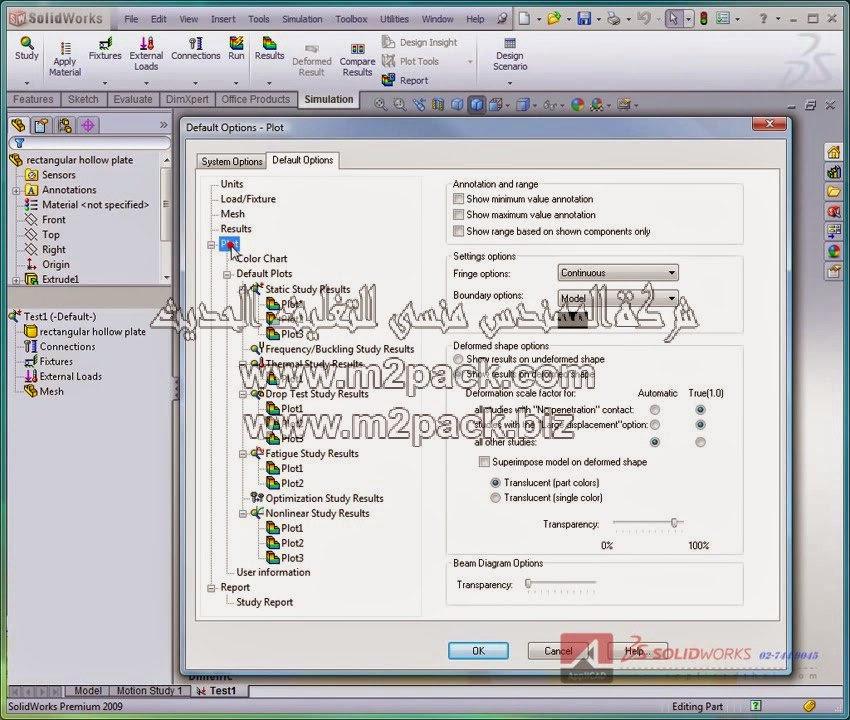Click the feature tree vertical scrollbar
The height and width of the screenshot is (720, 850).
tap(166, 218)
